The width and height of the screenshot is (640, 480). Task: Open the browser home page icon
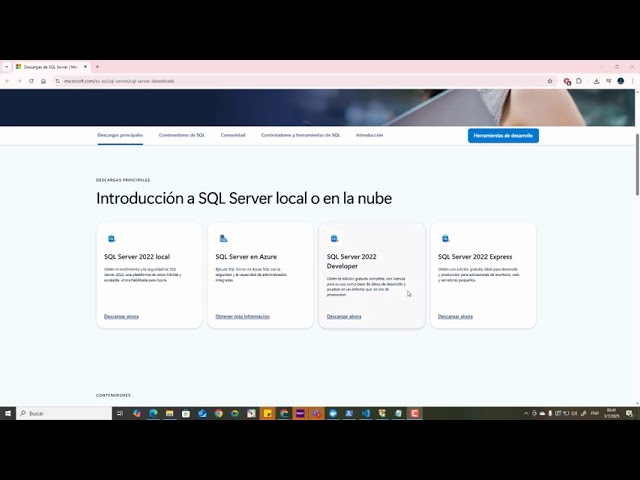point(43,81)
